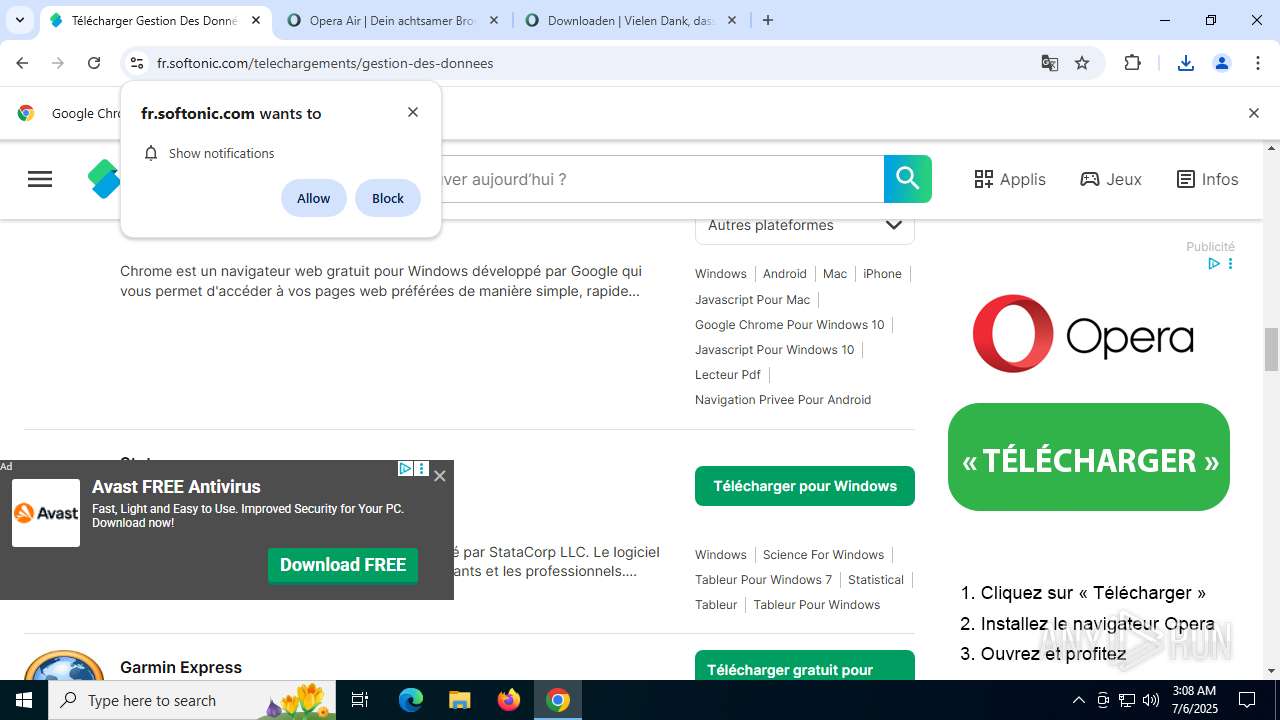Viewport: 1280px width, 720px height.
Task: Click the address bar URL
Action: 325,63
